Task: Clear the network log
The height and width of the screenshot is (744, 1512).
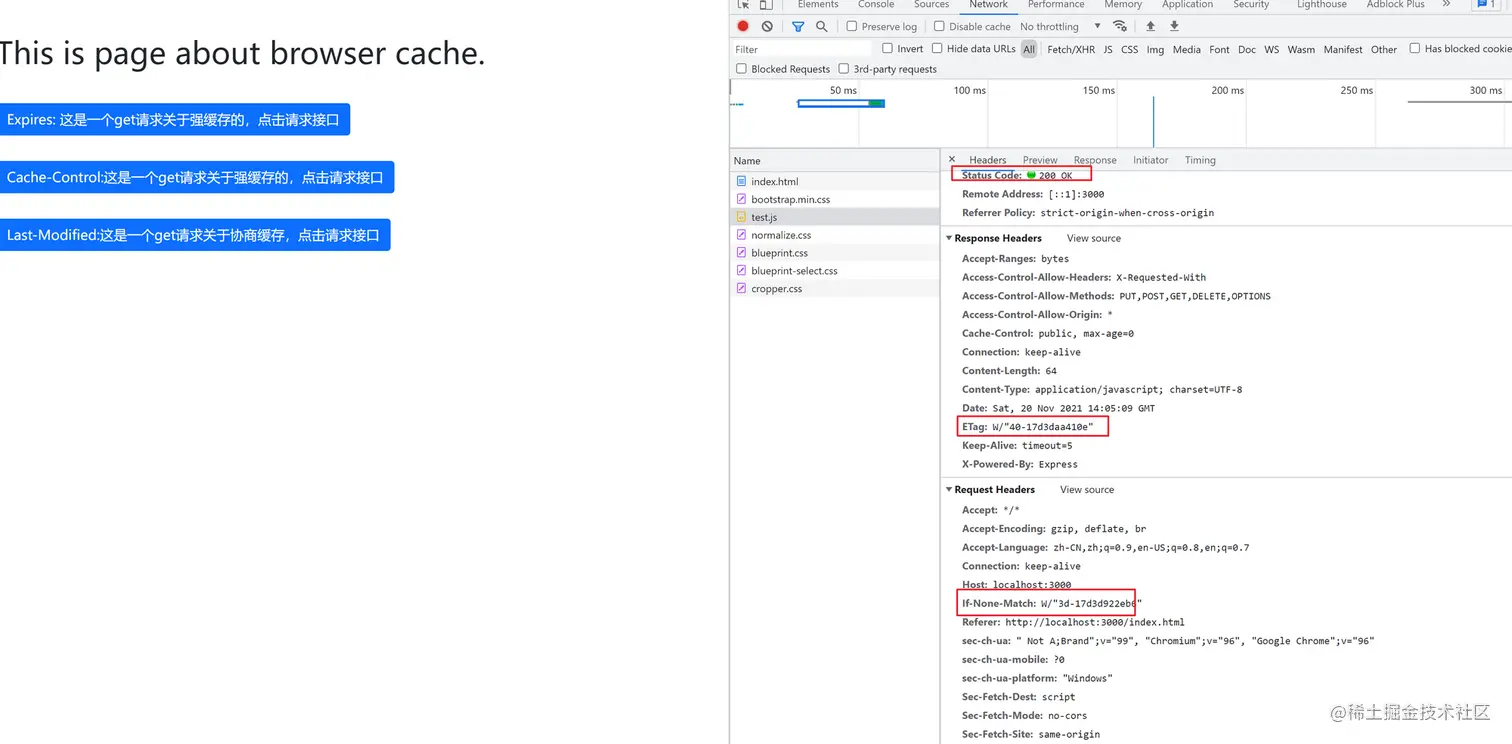Action: (x=767, y=26)
